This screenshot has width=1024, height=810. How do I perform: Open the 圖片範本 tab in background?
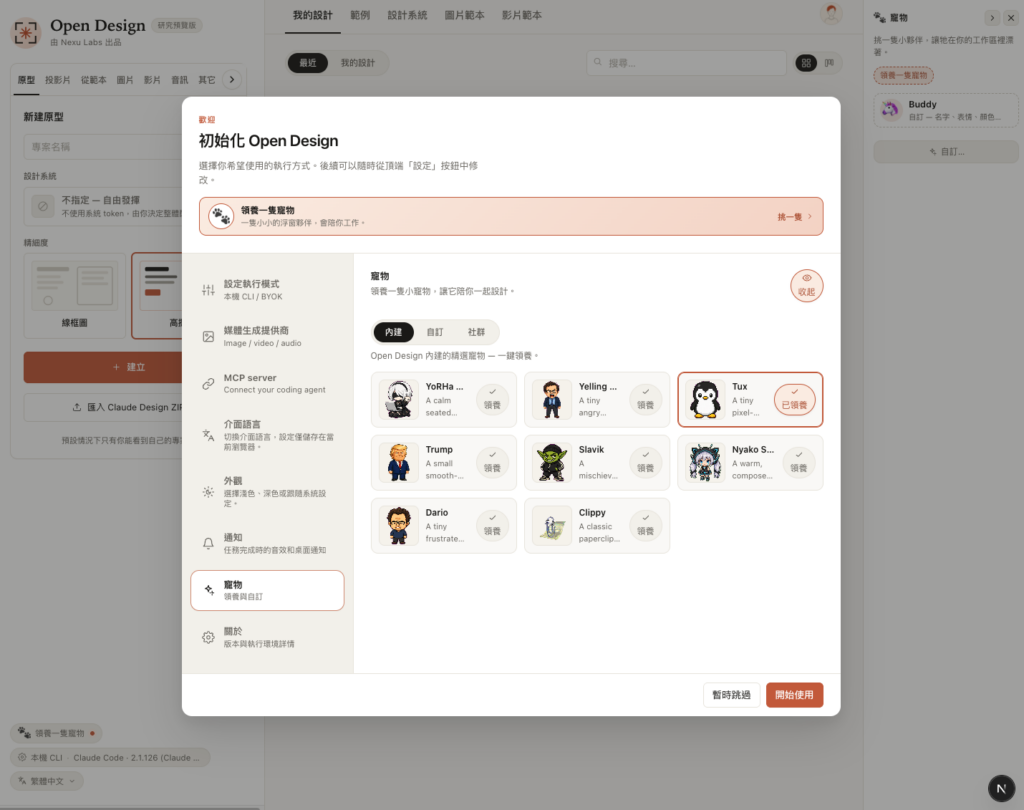(x=464, y=15)
